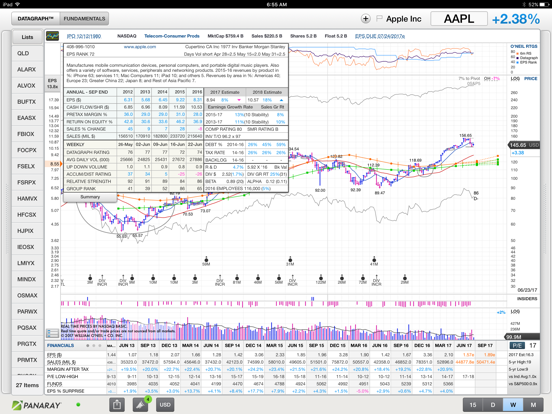
Task: Collapse the Summary tab of the info panel
Action: point(90,197)
